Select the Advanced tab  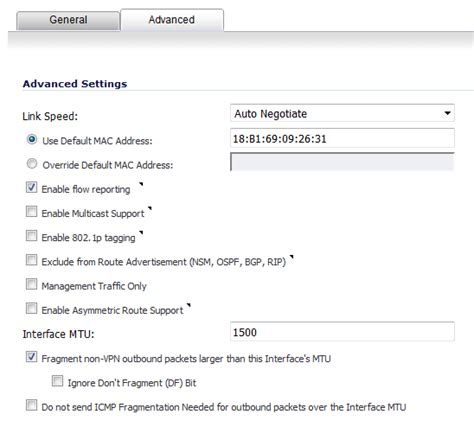(x=172, y=20)
